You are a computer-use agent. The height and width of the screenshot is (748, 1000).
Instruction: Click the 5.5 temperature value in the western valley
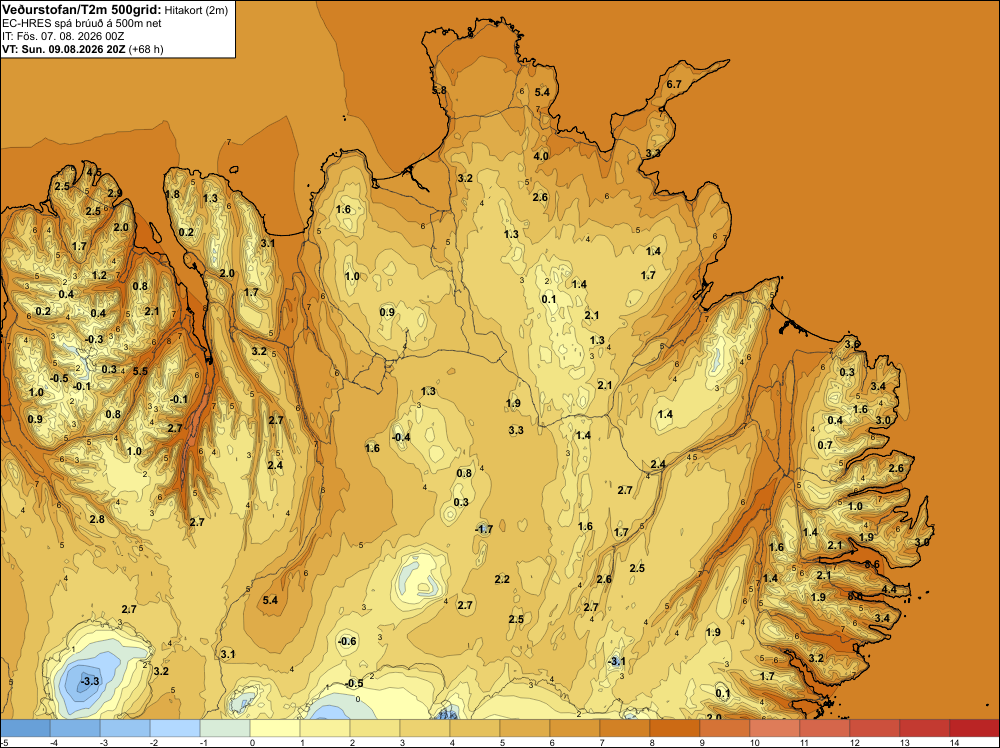[140, 371]
